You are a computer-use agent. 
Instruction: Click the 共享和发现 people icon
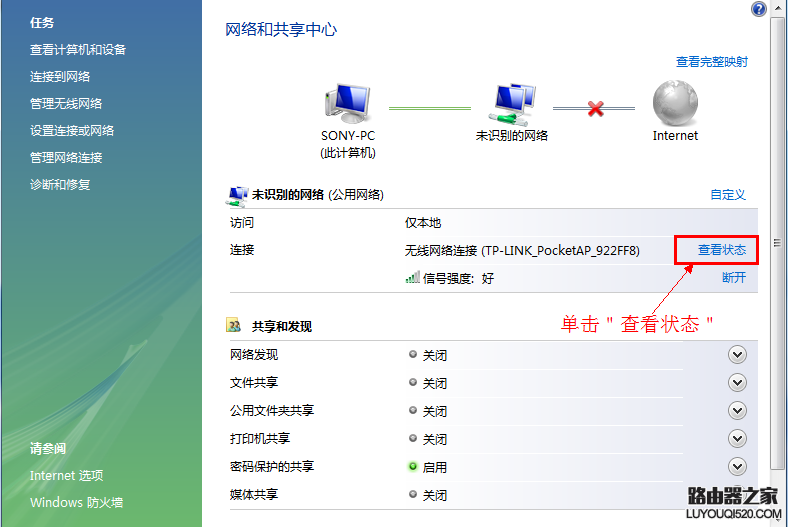[234, 326]
